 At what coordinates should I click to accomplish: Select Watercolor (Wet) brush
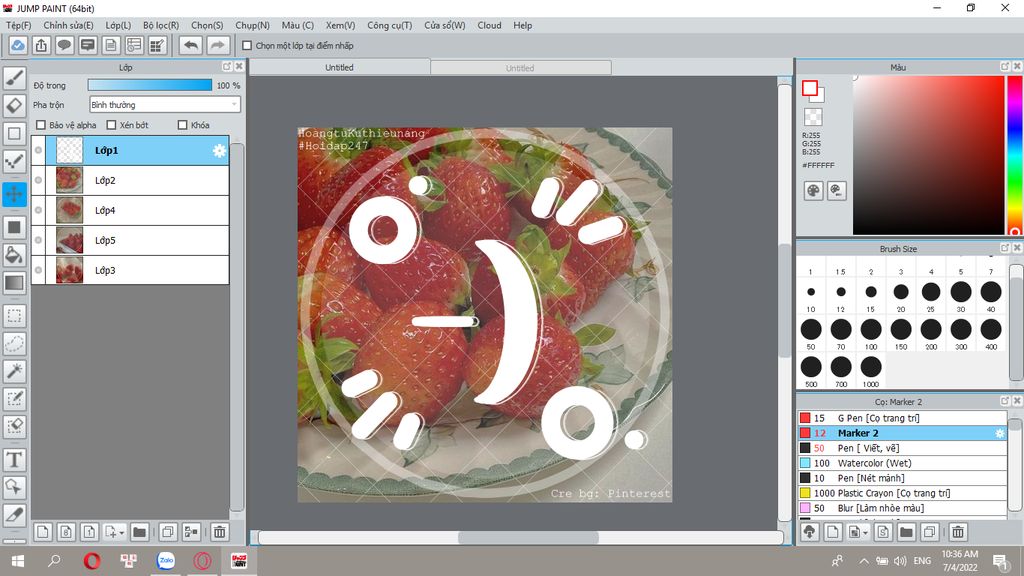(x=902, y=463)
